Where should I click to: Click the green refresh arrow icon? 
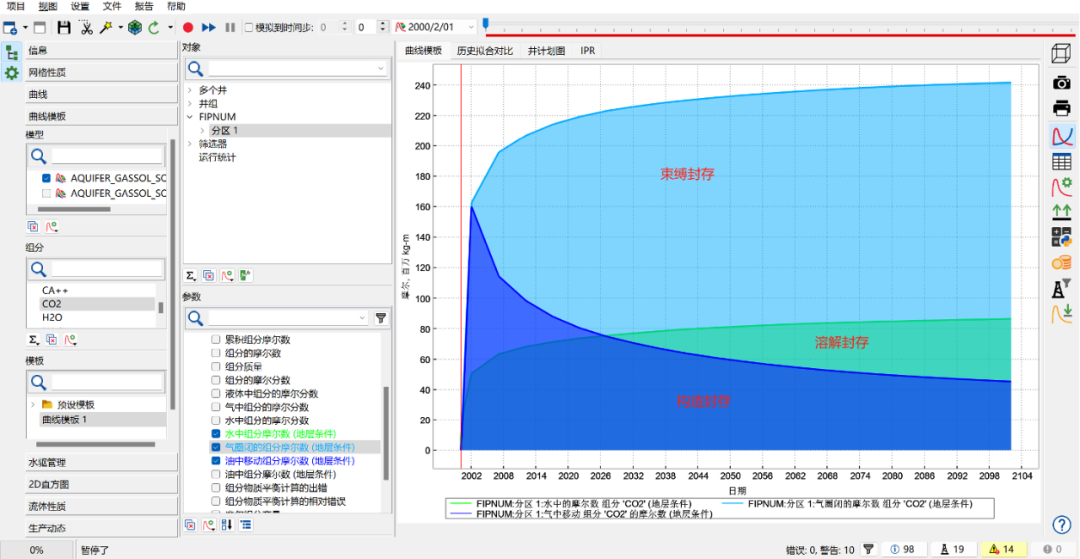point(154,28)
